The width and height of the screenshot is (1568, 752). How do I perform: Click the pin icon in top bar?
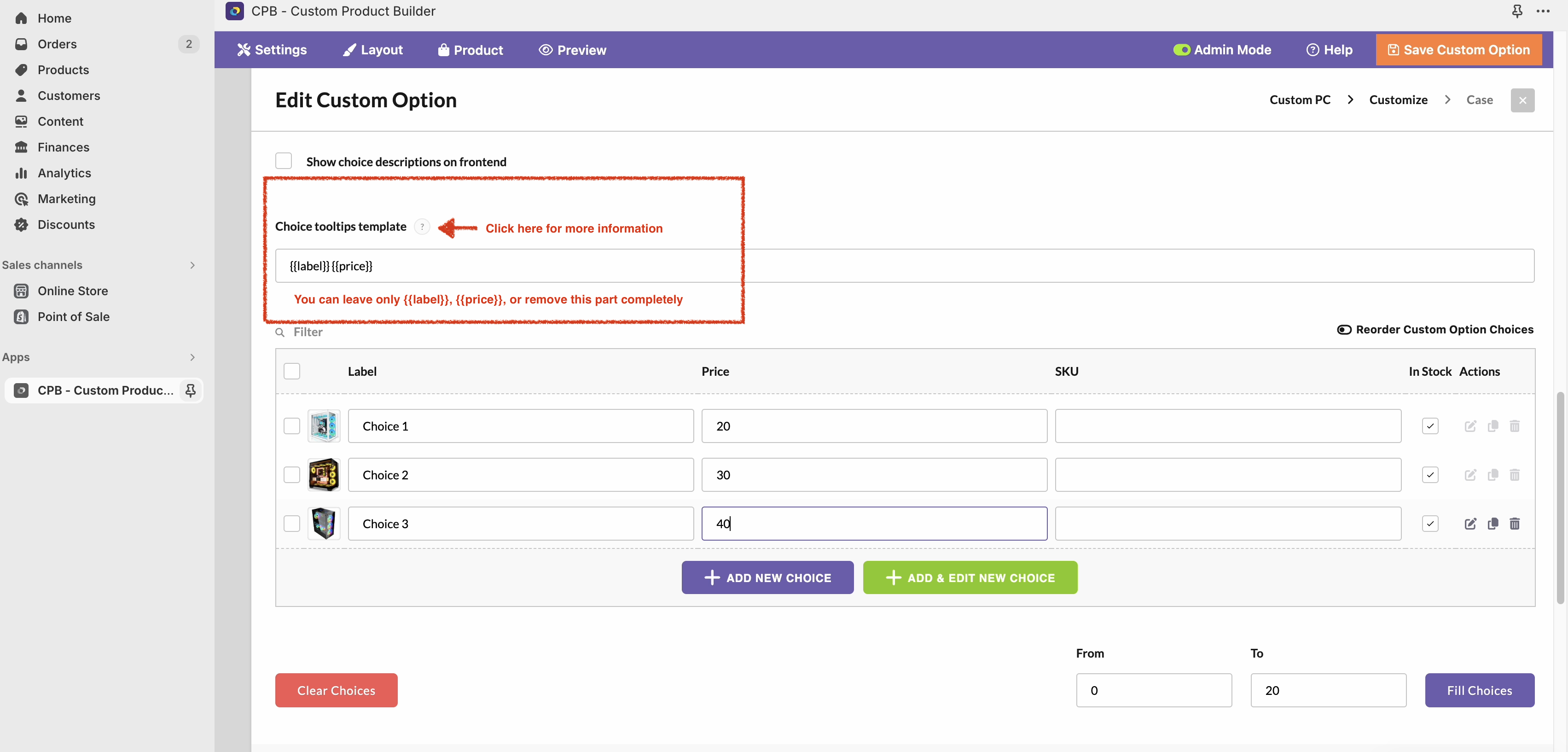1517,11
